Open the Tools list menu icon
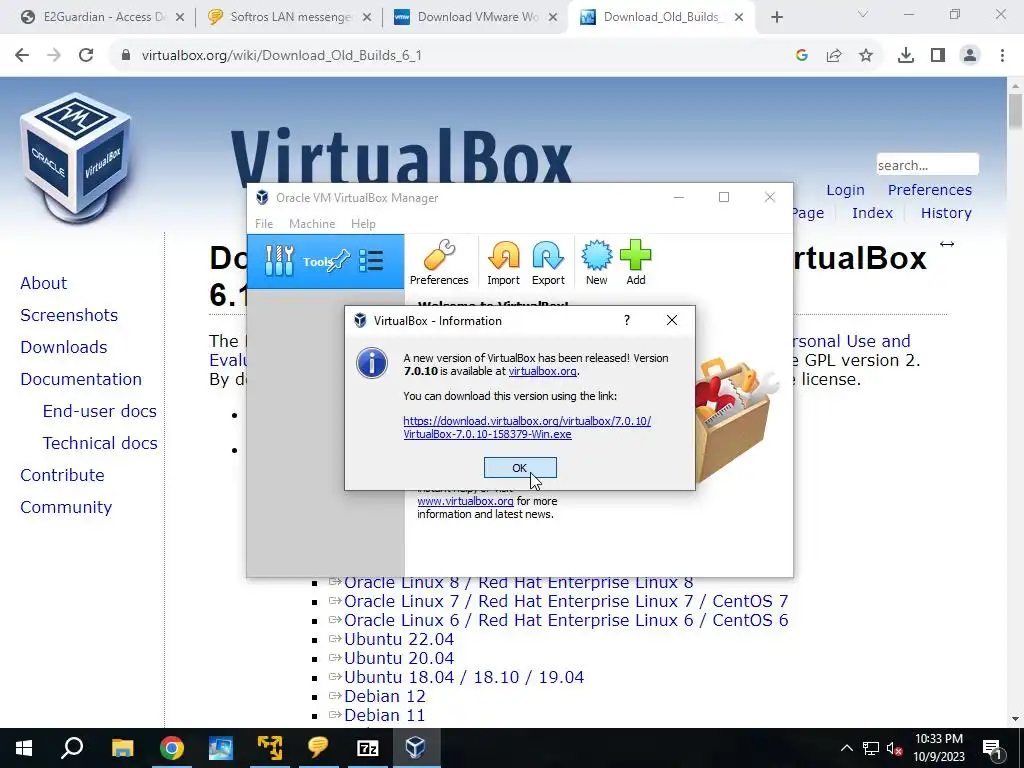This screenshot has width=1024, height=768. pyautogui.click(x=371, y=261)
